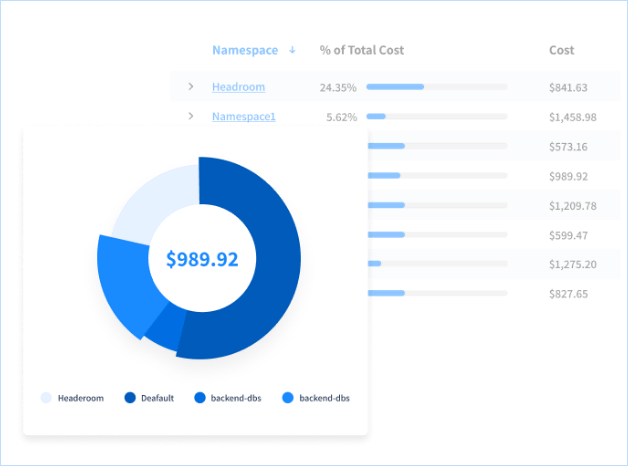Viewport: 628px width, 466px height.
Task: Expand the Headroom row chevron
Action: pos(190,87)
